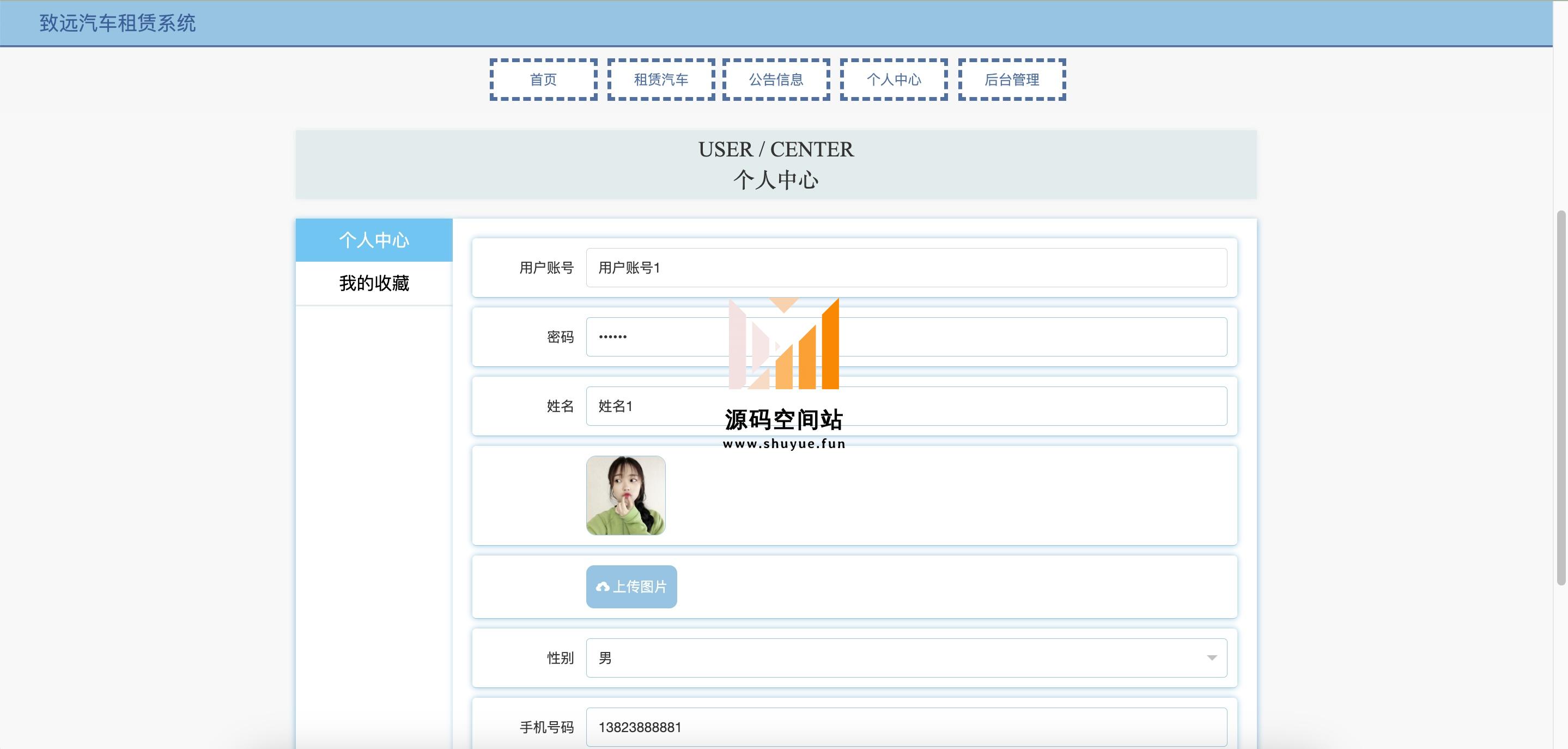Click the user avatar thumbnail

(x=626, y=496)
